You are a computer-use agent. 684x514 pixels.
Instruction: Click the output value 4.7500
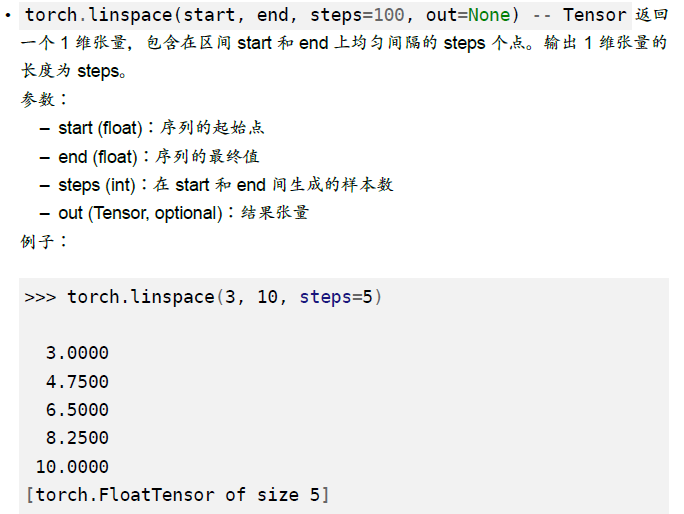pos(77,382)
